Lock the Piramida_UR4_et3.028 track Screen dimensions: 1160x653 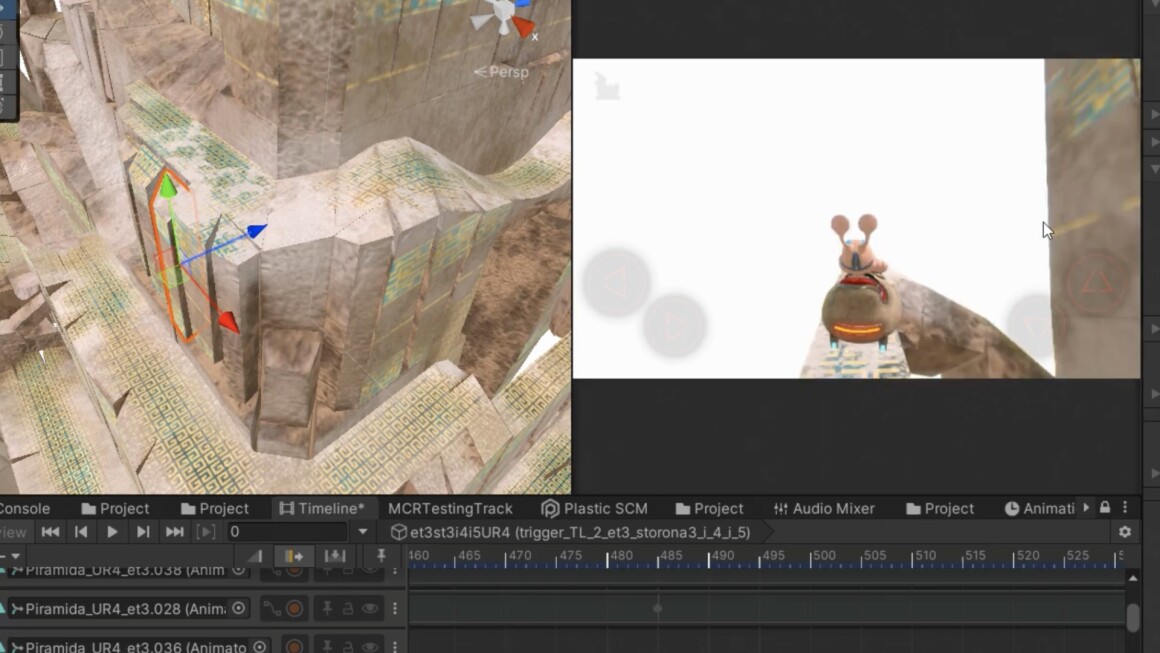348,608
